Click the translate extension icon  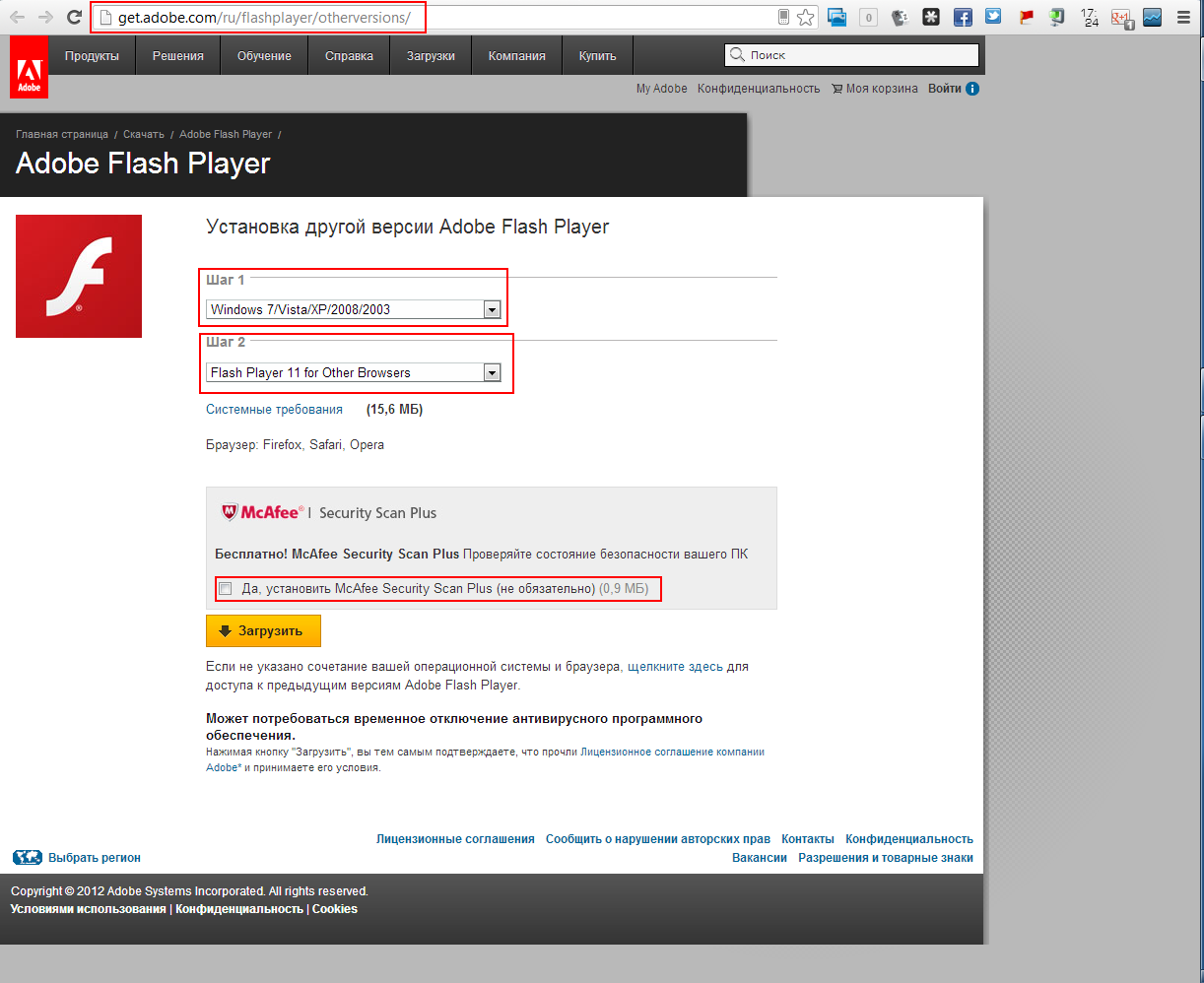pyautogui.click(x=900, y=17)
